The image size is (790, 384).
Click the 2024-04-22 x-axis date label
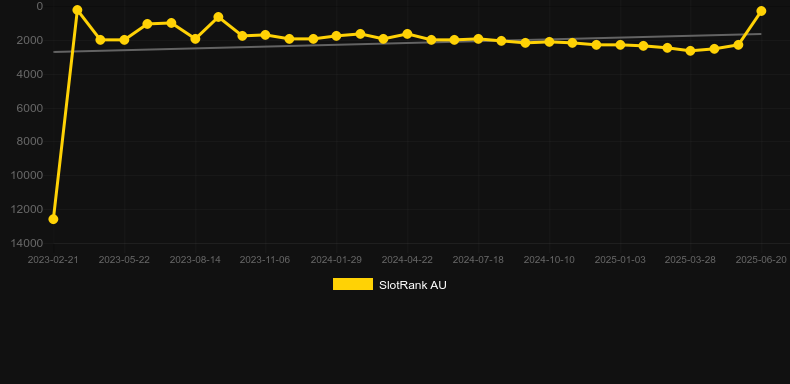[x=407, y=260]
